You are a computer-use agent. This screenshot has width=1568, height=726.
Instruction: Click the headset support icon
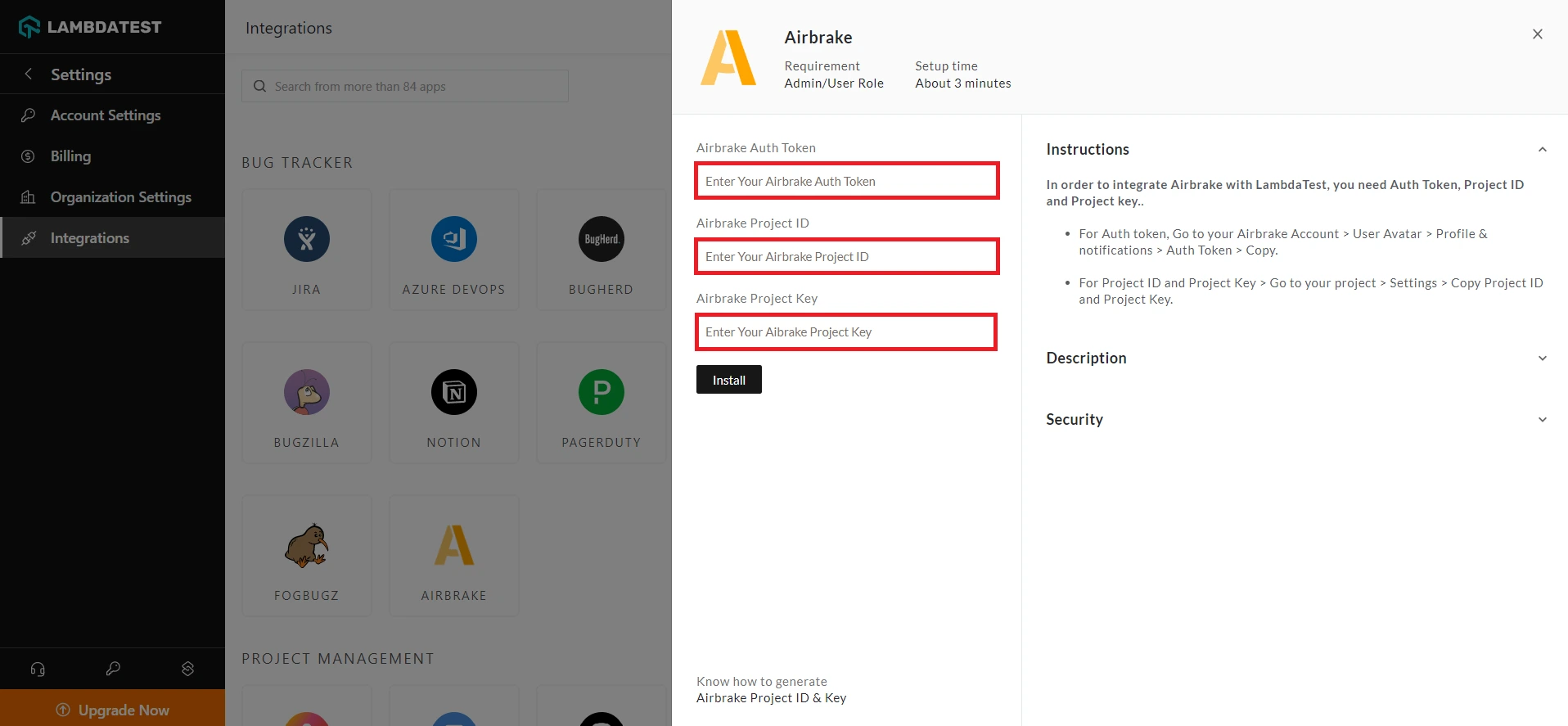pyautogui.click(x=38, y=669)
